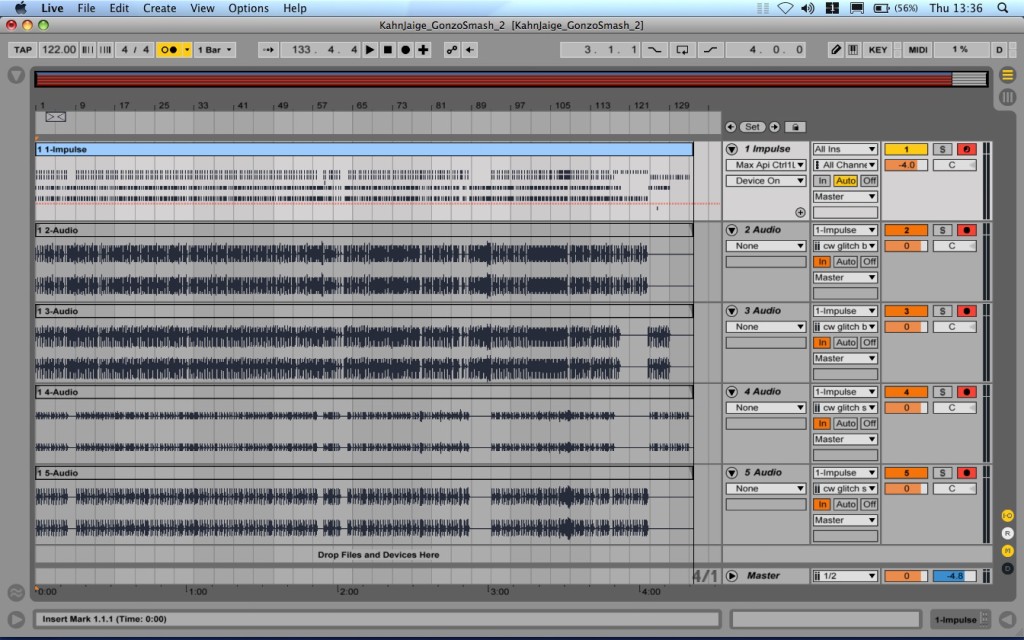
Task: Jump to the previous locator arrow
Action: click(730, 127)
